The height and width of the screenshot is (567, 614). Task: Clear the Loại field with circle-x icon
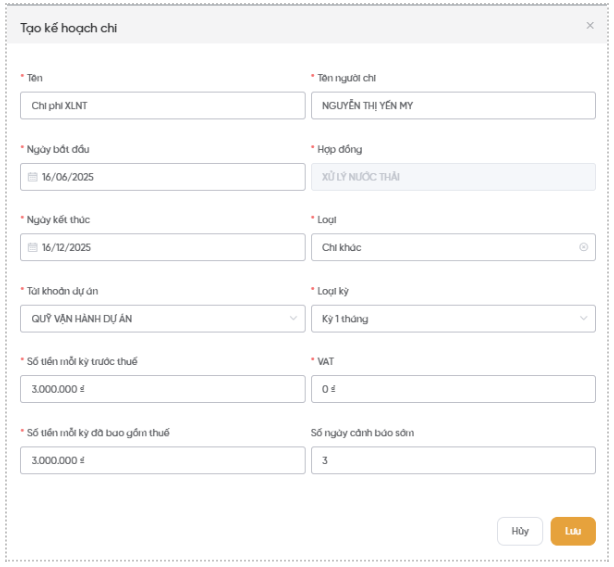(x=583, y=247)
